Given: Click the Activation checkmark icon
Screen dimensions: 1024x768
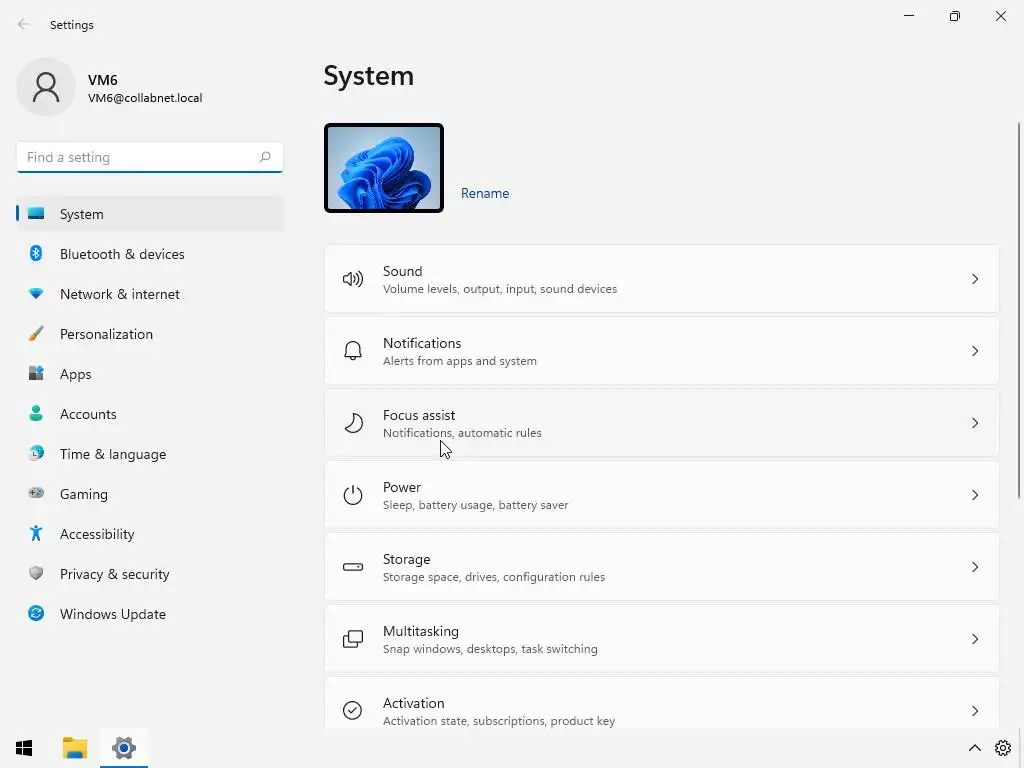Looking at the screenshot, I should pyautogui.click(x=353, y=710).
